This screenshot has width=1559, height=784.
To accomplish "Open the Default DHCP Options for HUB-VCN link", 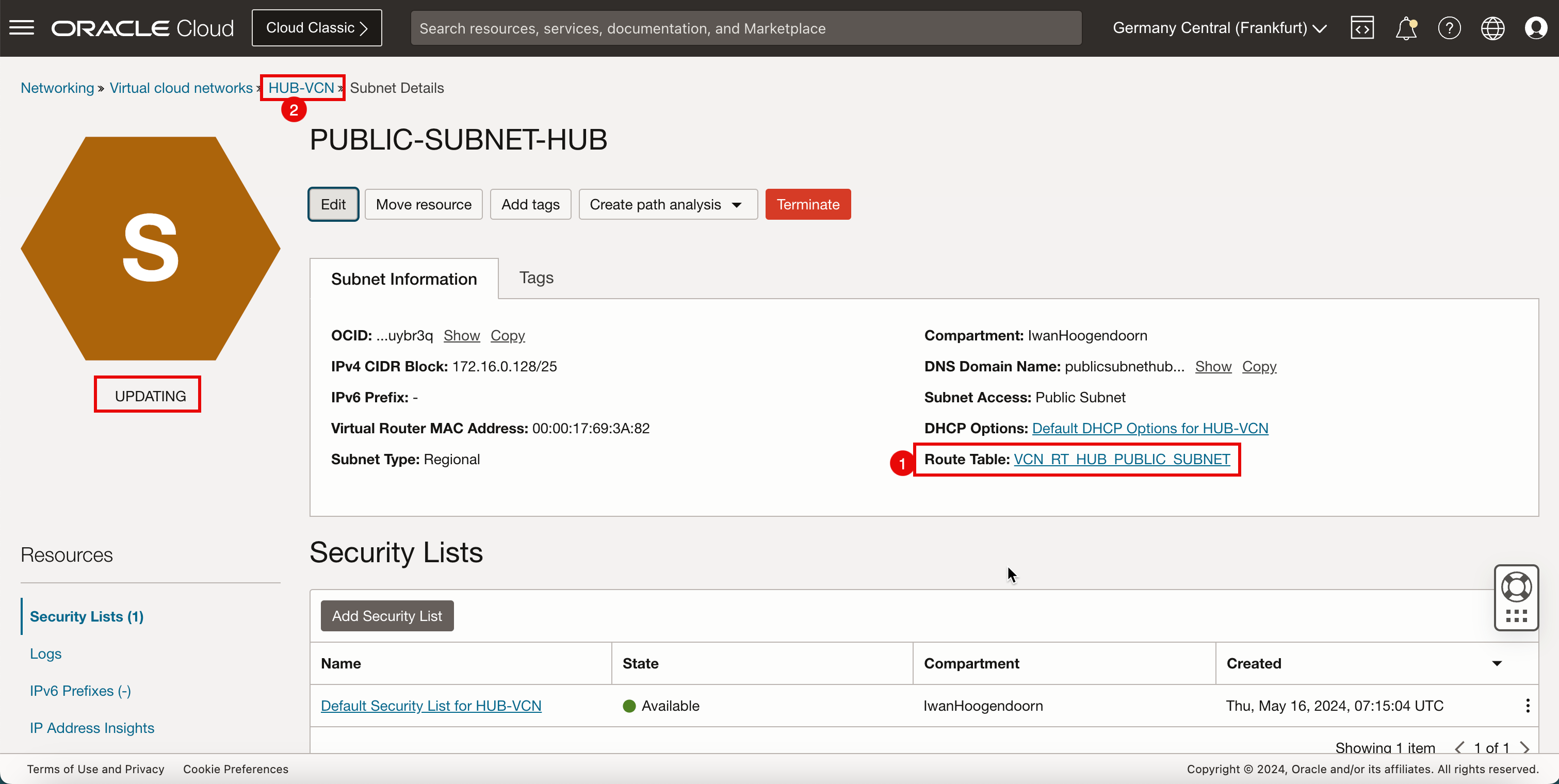I will (x=1150, y=428).
